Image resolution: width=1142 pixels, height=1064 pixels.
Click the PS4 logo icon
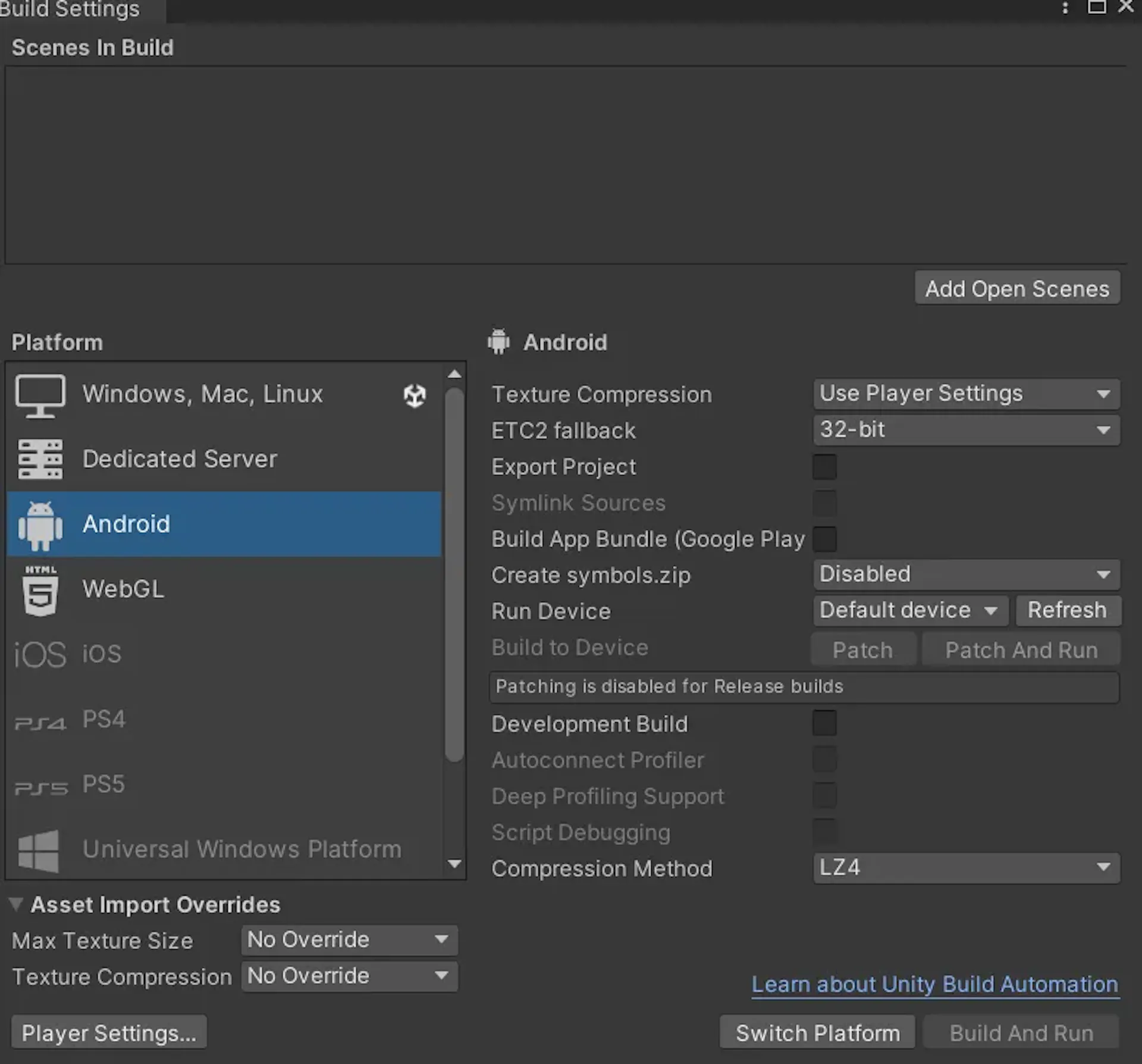point(40,723)
